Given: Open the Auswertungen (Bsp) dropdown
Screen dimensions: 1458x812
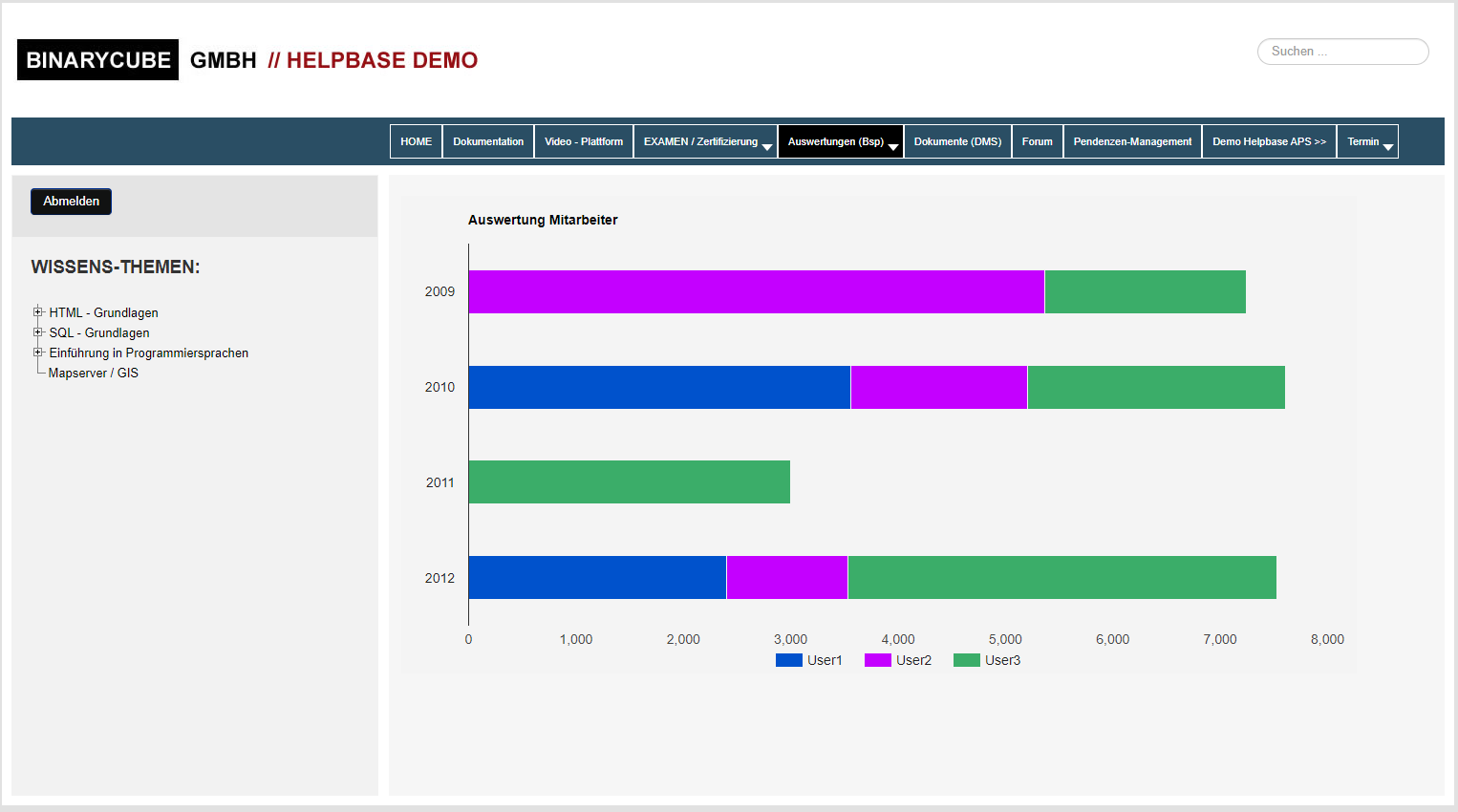Looking at the screenshot, I should tap(840, 141).
